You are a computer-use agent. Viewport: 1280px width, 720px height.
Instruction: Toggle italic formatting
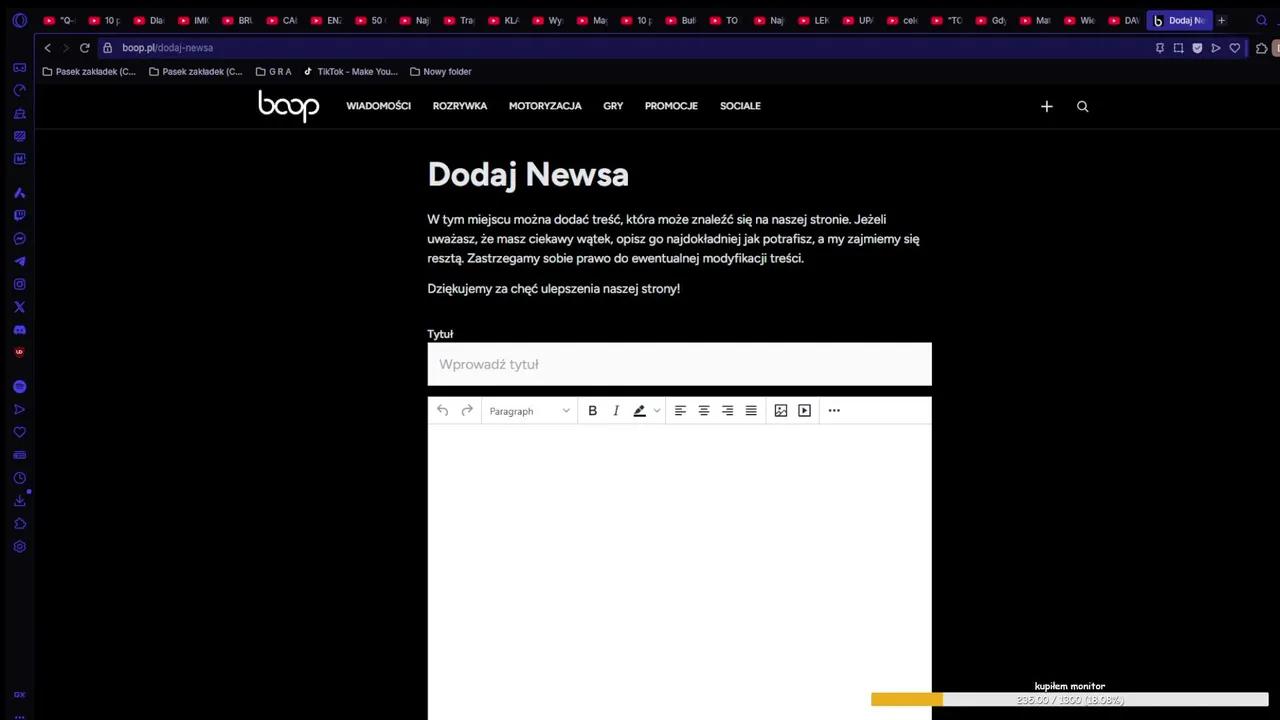pyautogui.click(x=616, y=411)
